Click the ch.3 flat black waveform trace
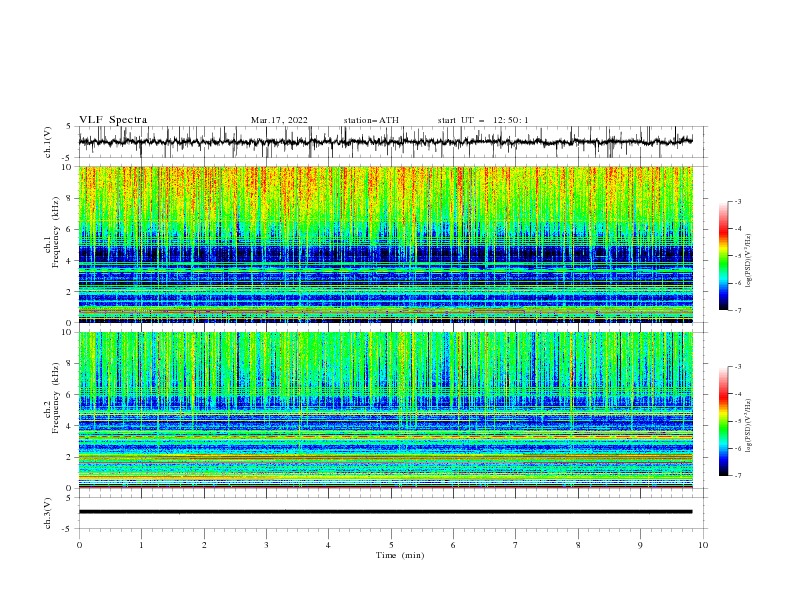This screenshot has height=612, width=792. (x=385, y=512)
